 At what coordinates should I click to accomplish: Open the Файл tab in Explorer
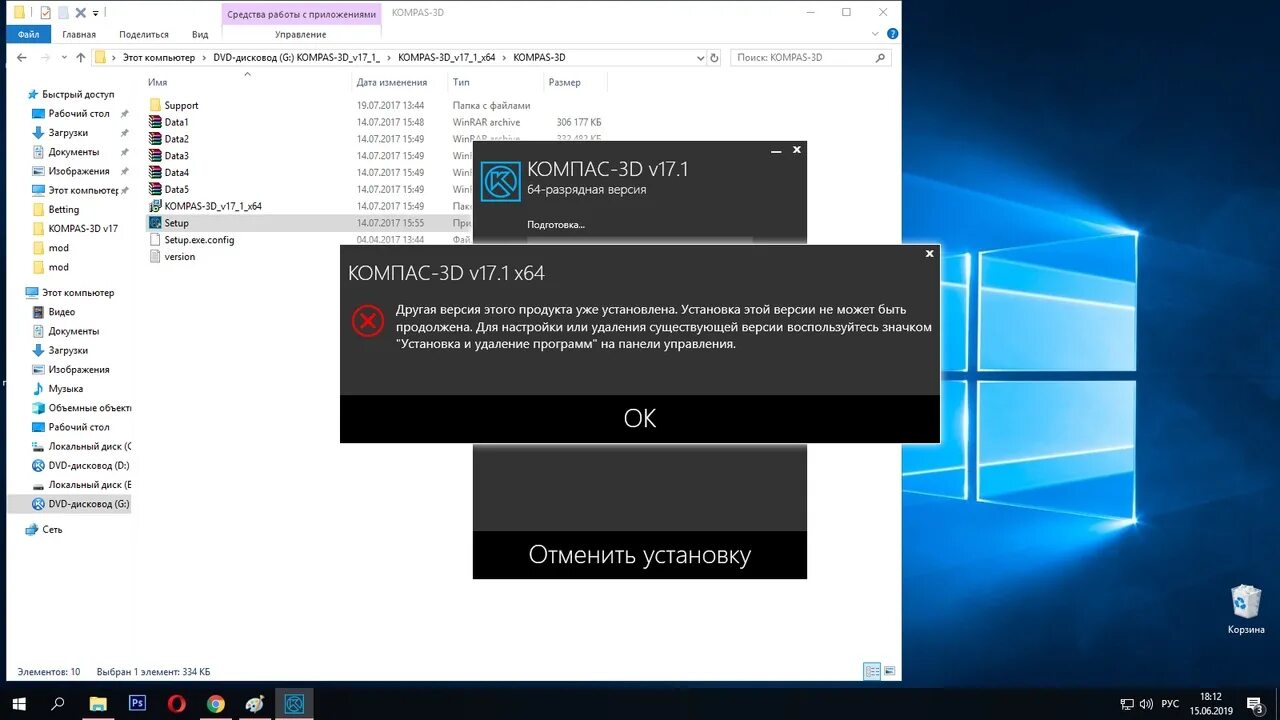tap(28, 34)
